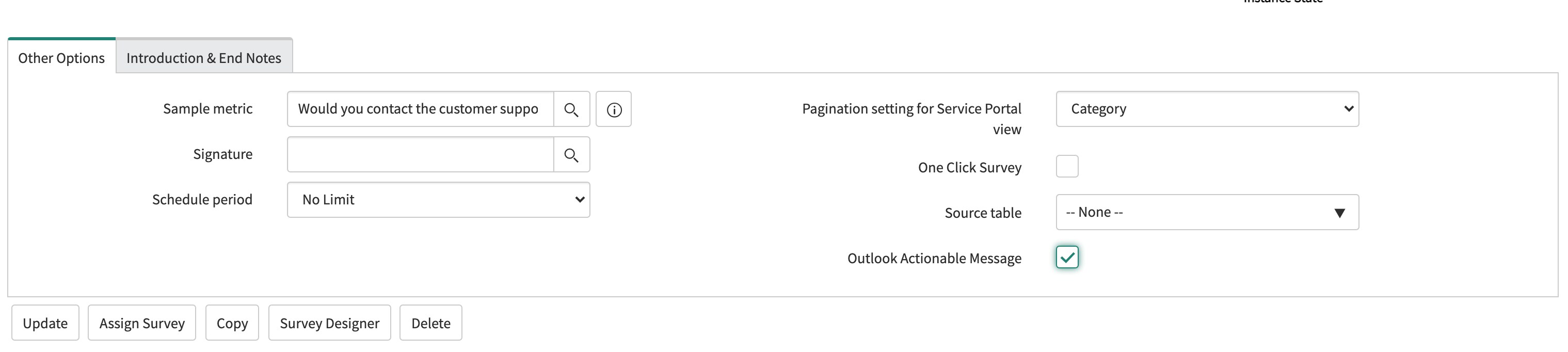Focus the Sample metric text field
The height and width of the screenshot is (352, 1568).
click(x=420, y=109)
